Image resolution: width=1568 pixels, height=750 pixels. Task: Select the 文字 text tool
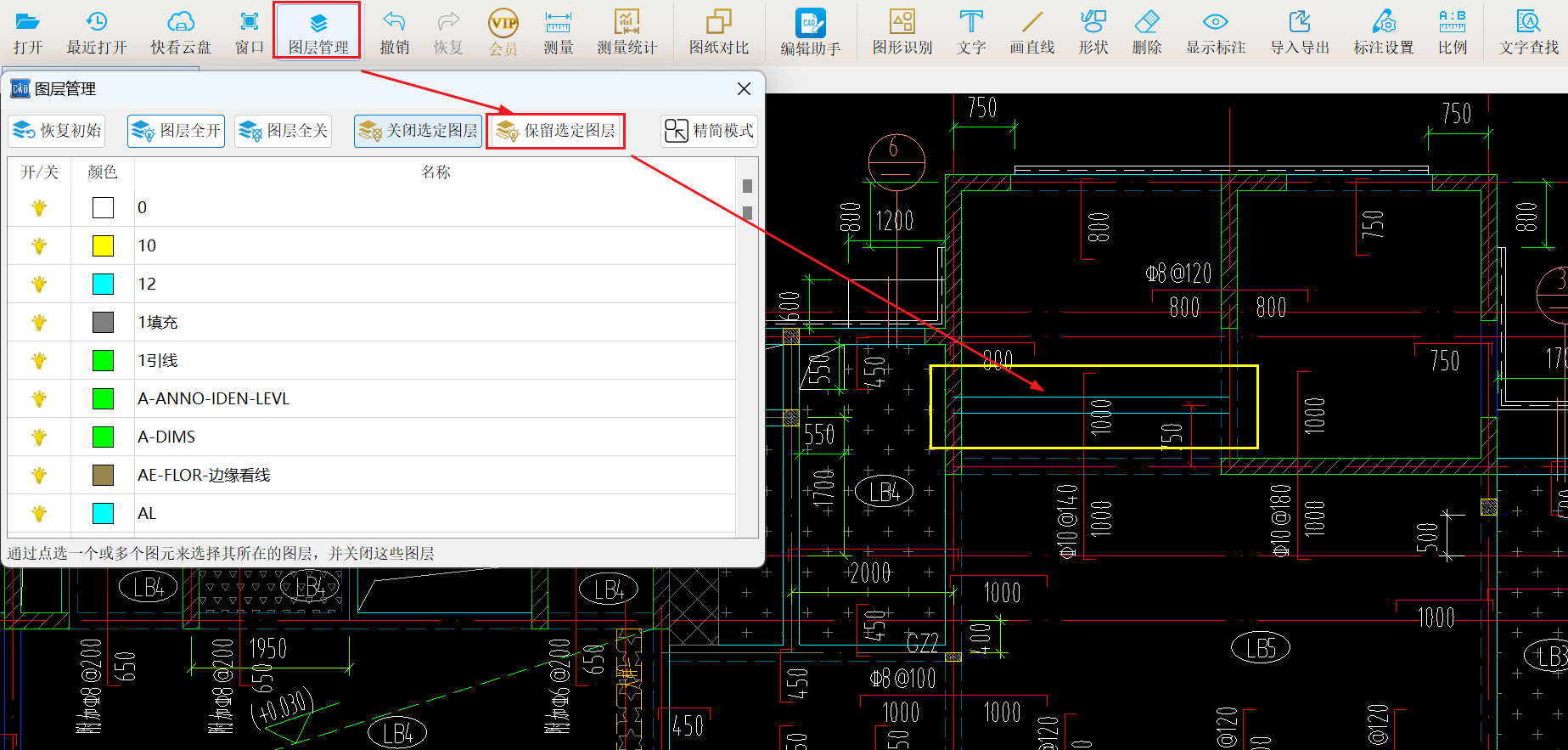point(971,32)
